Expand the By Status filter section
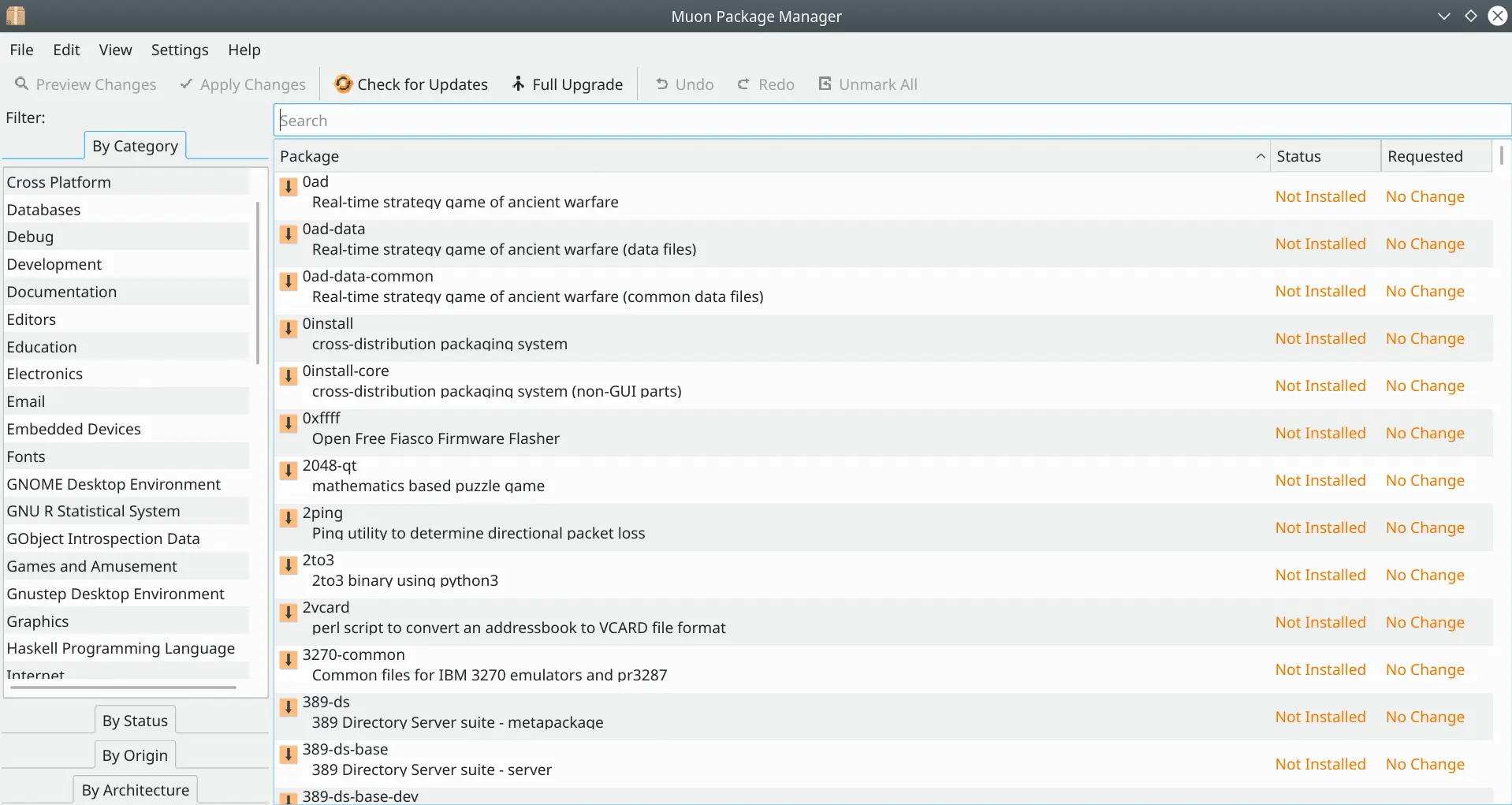This screenshot has height=805, width=1512. 135,721
